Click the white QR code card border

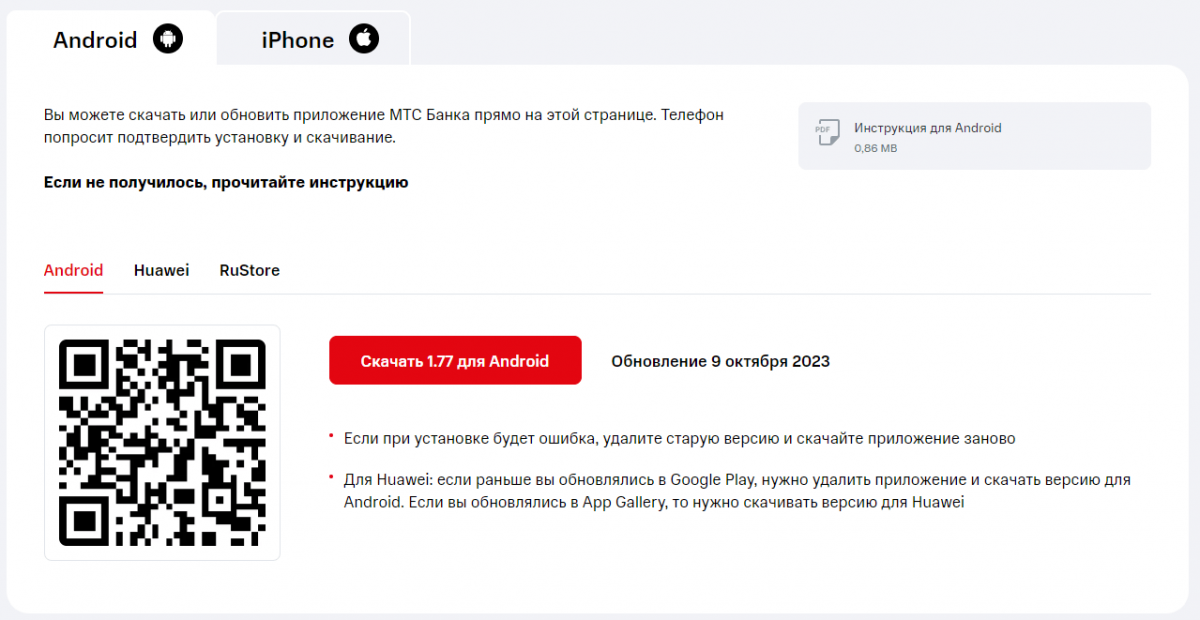pyautogui.click(x=162, y=443)
